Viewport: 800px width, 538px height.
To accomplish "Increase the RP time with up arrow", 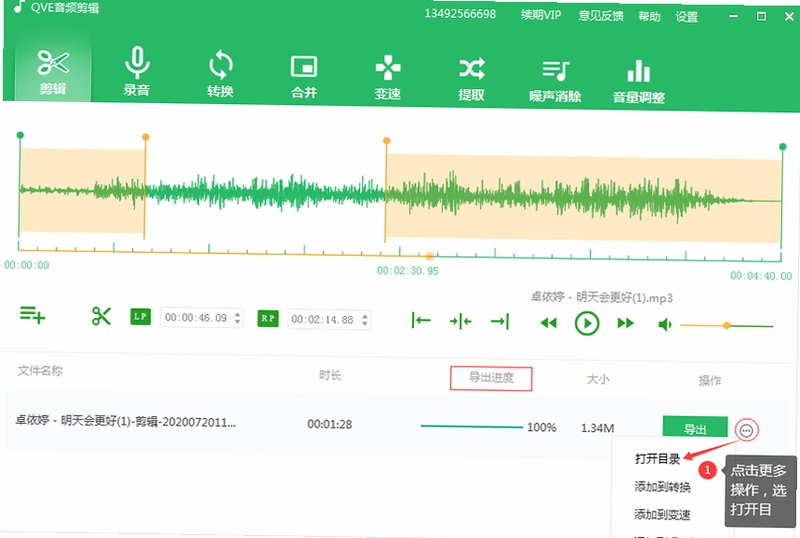I will click(364, 316).
